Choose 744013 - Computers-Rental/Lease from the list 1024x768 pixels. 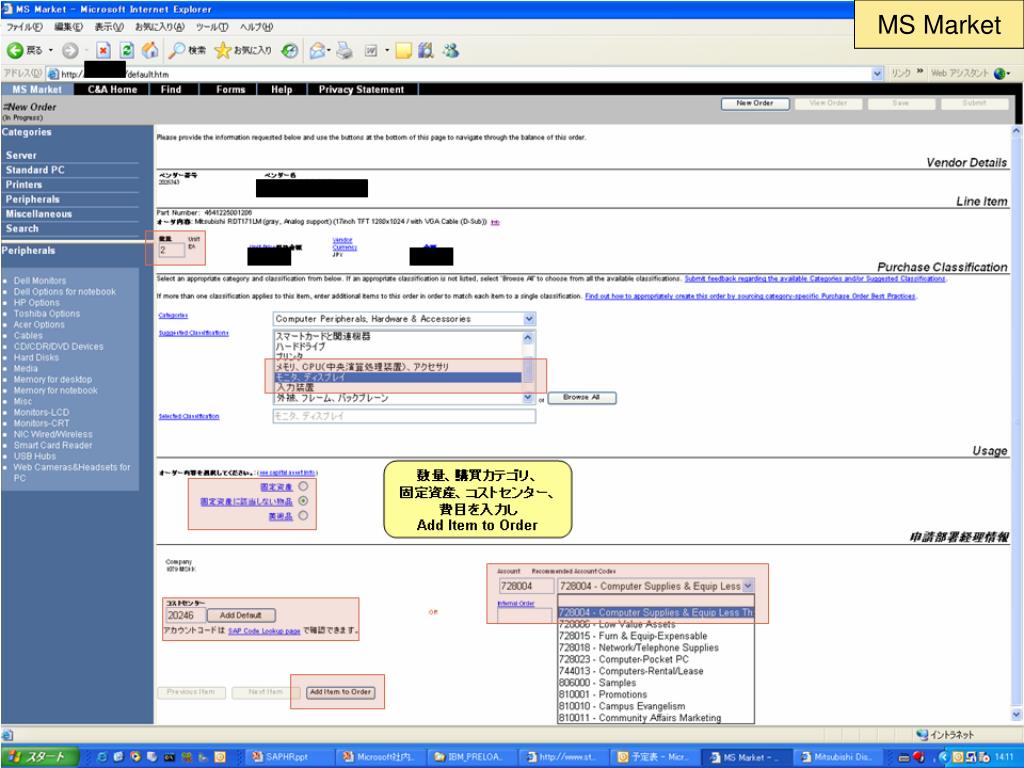[631, 671]
